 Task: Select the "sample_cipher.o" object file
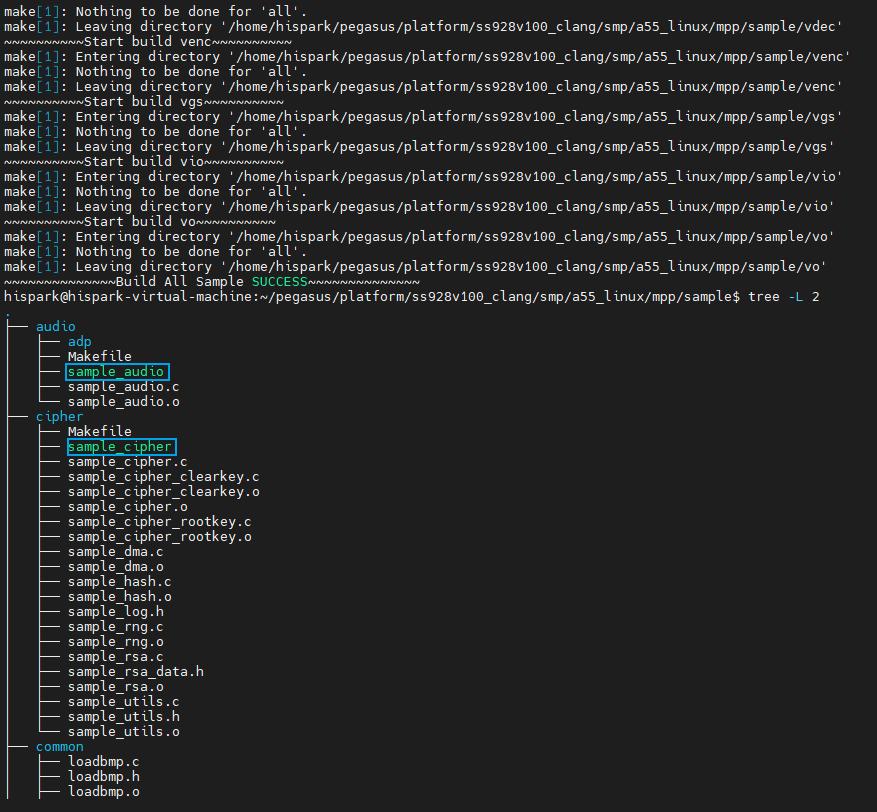click(128, 507)
